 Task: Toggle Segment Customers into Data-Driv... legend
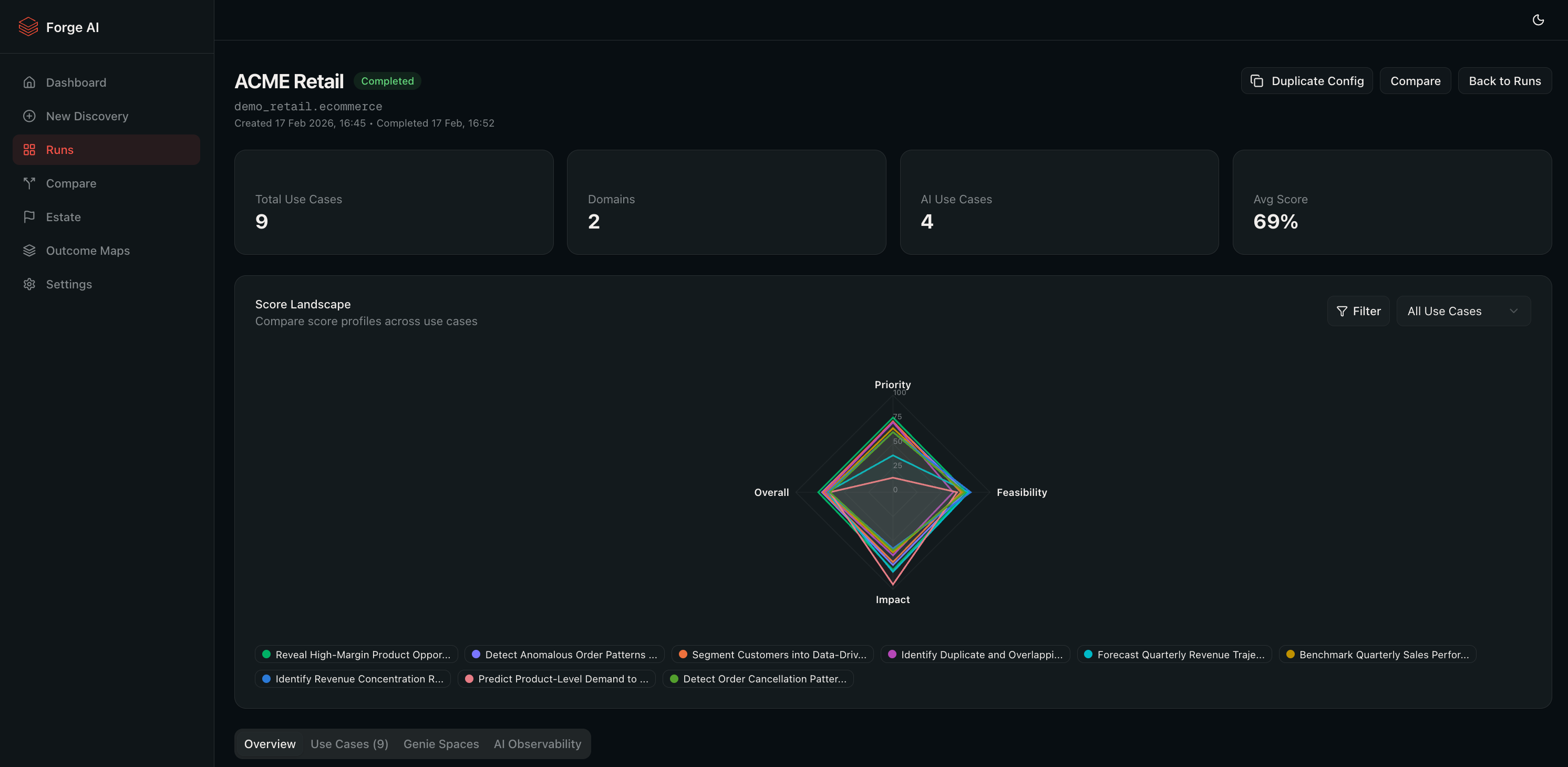coord(772,655)
